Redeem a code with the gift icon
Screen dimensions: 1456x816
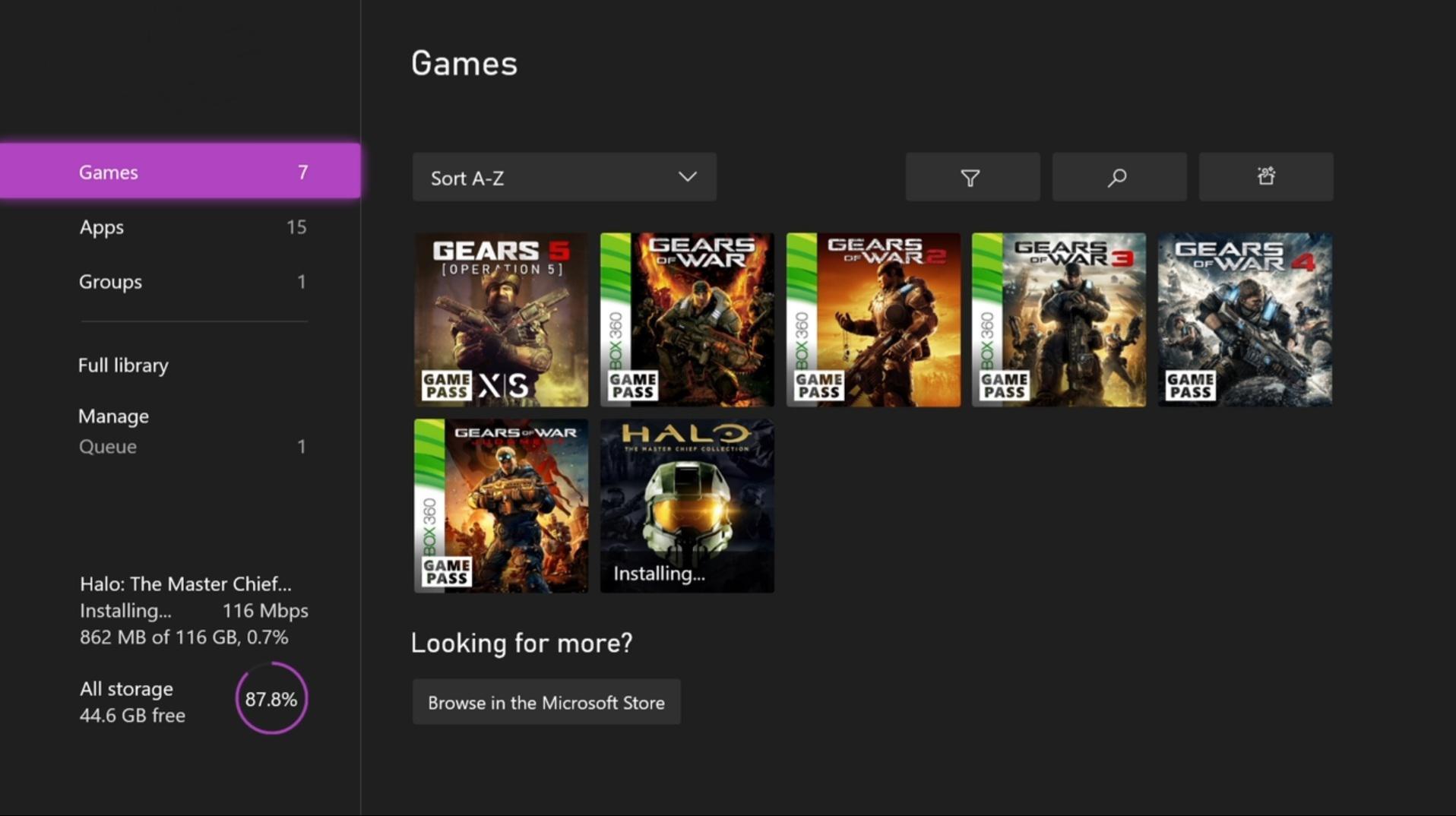pos(1265,176)
